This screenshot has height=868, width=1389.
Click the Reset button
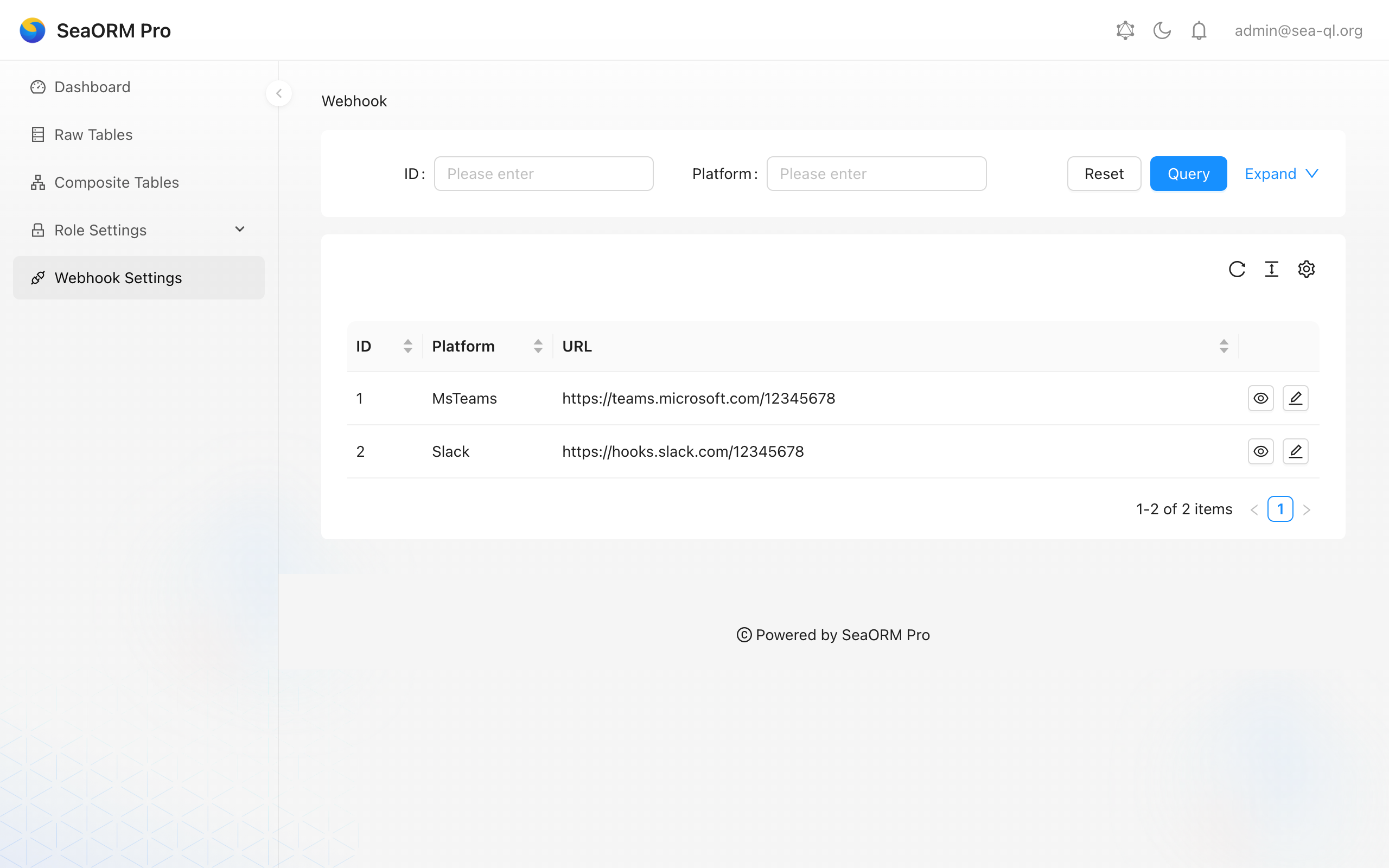(x=1104, y=174)
